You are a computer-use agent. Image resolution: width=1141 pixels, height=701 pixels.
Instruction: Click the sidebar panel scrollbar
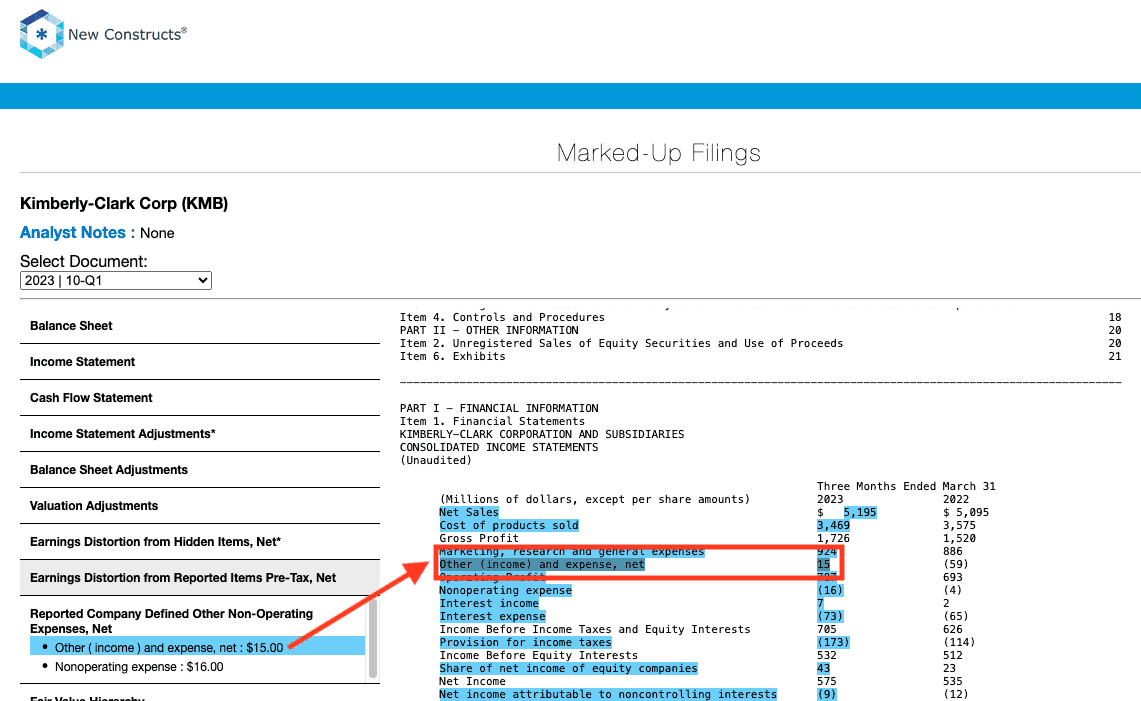click(x=373, y=638)
